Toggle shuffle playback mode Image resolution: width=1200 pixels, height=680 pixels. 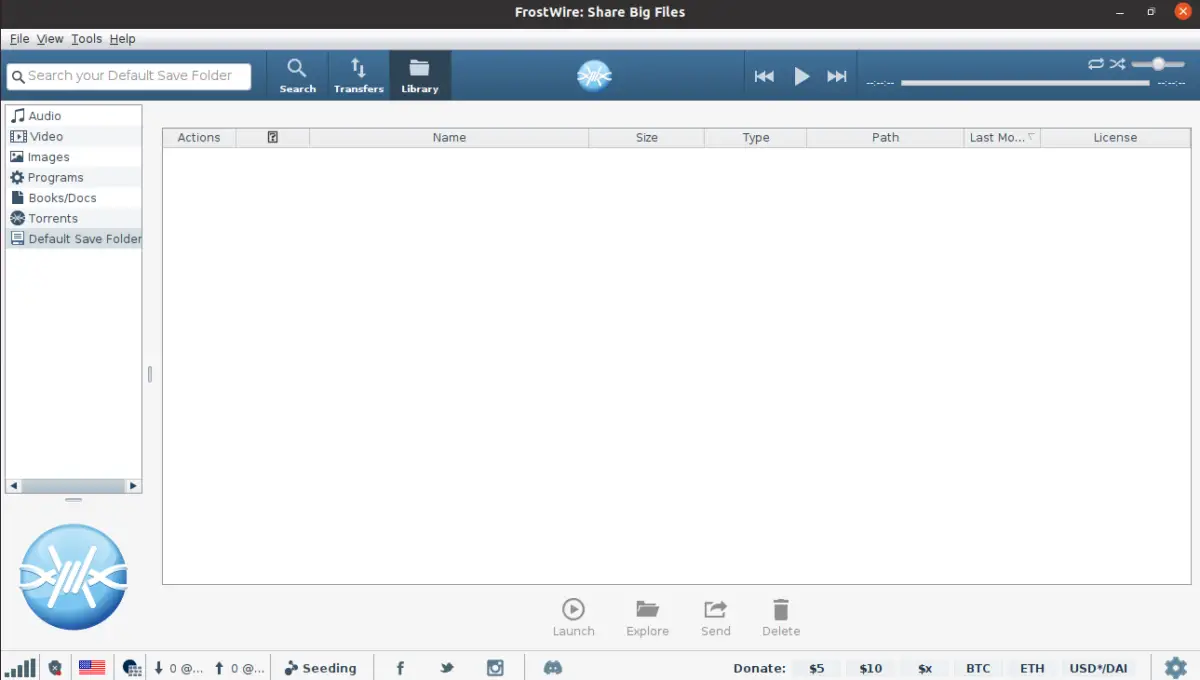[x=1118, y=64]
